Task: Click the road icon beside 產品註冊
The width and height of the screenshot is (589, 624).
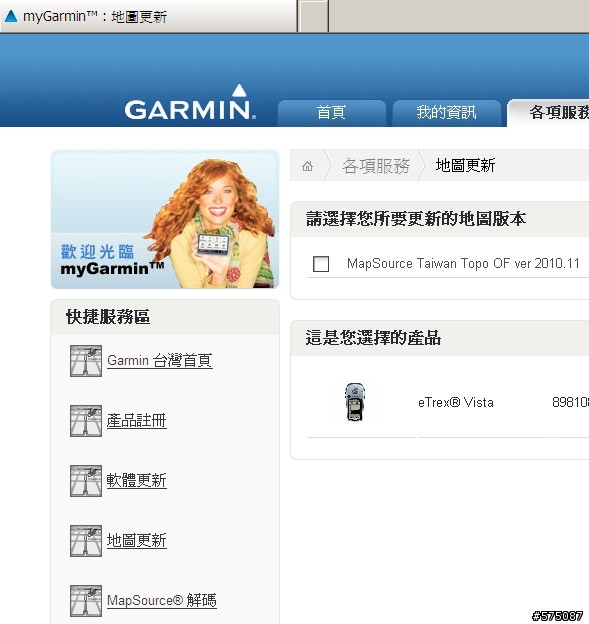Action: pyautogui.click(x=86, y=421)
